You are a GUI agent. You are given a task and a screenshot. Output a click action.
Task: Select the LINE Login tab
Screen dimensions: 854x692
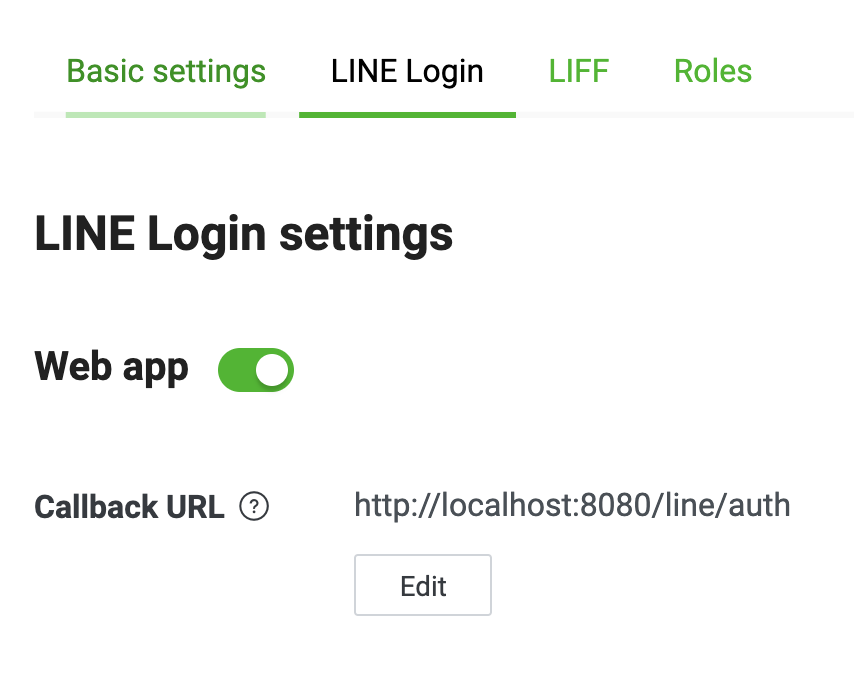point(407,71)
